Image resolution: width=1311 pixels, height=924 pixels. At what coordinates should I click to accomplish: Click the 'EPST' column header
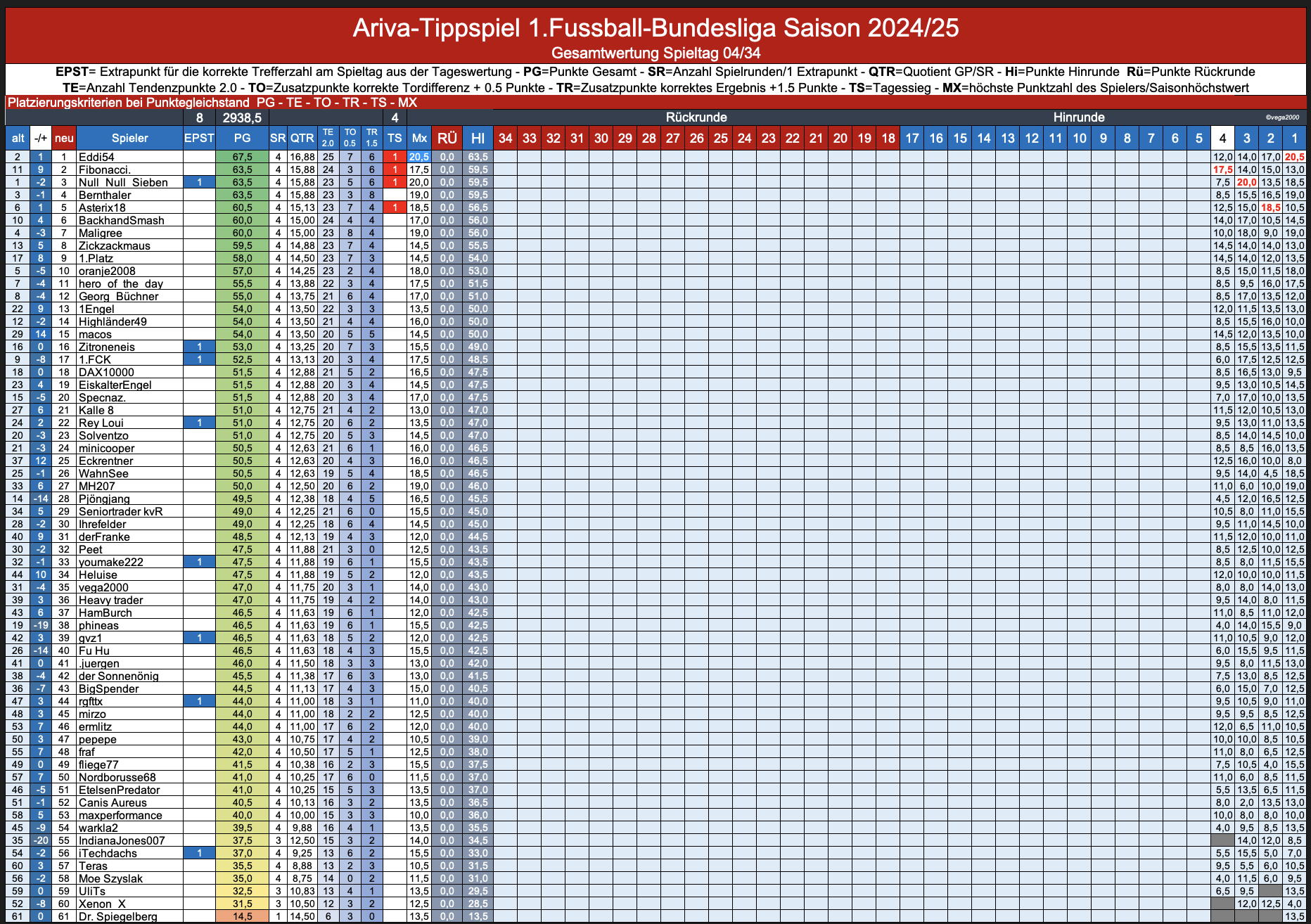tap(199, 138)
